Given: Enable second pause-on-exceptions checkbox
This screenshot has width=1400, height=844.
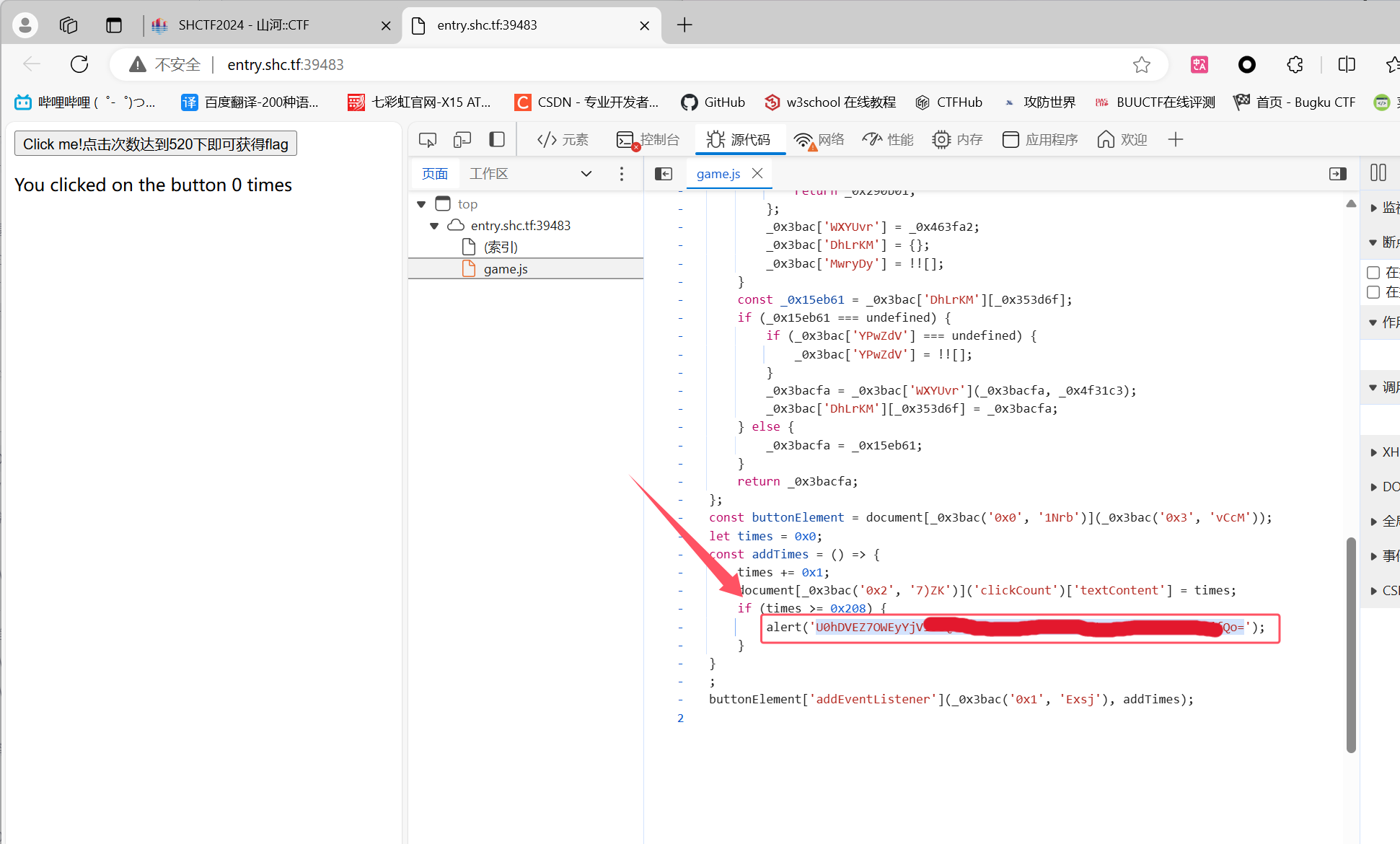Looking at the screenshot, I should 1373,292.
